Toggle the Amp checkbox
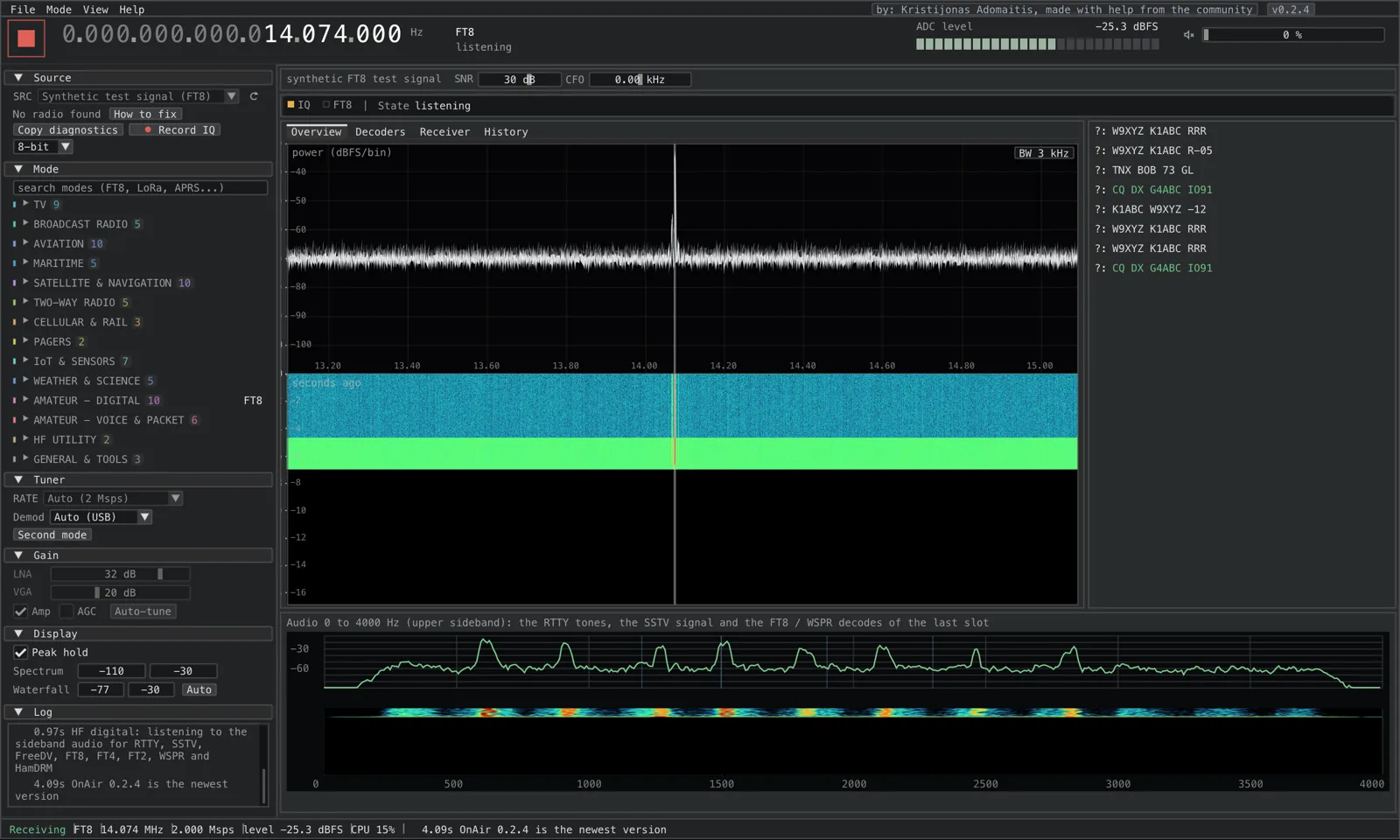Screen dimensions: 1400x840 coord(20,612)
